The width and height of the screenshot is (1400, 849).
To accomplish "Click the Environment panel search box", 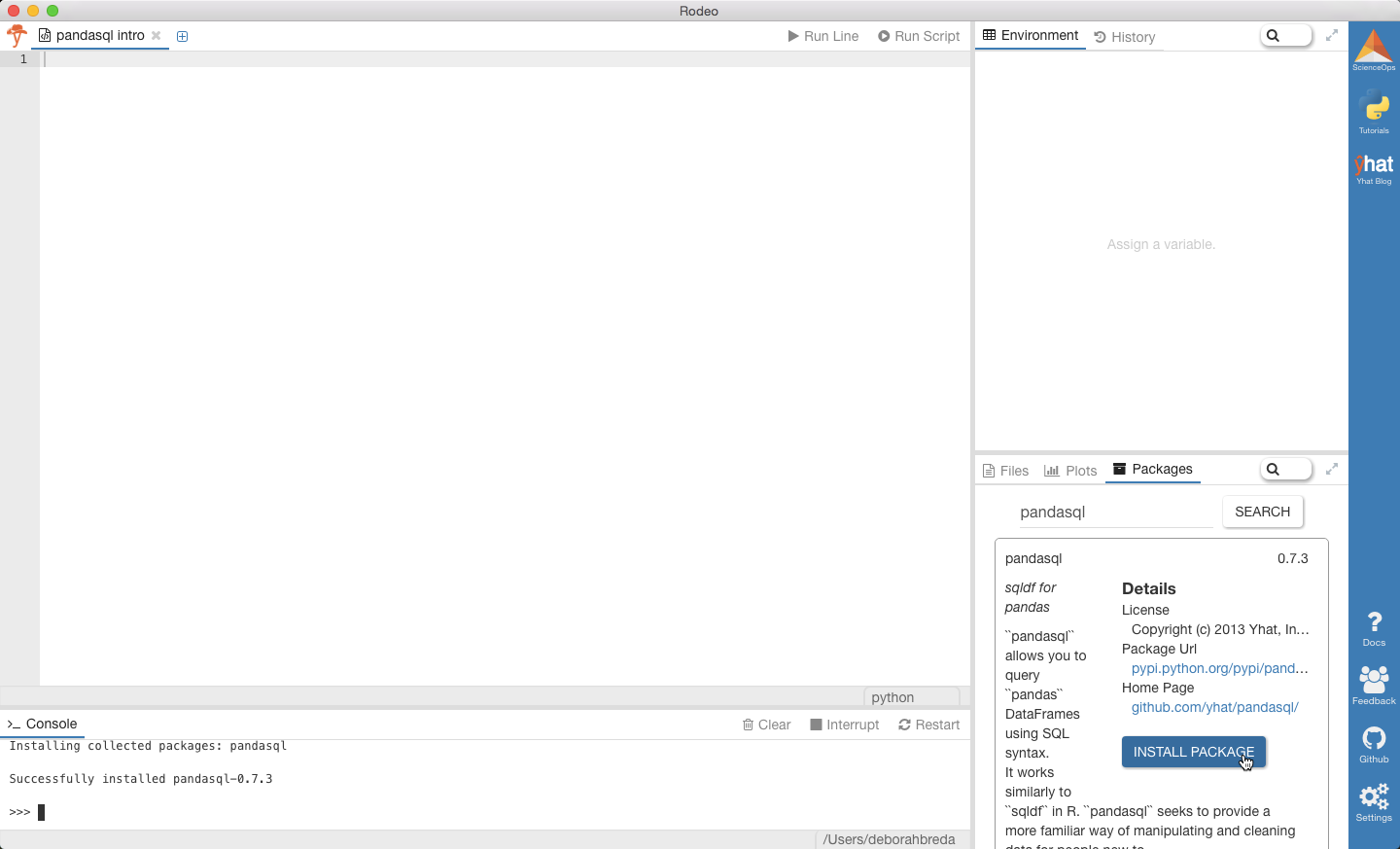I will (1286, 35).
